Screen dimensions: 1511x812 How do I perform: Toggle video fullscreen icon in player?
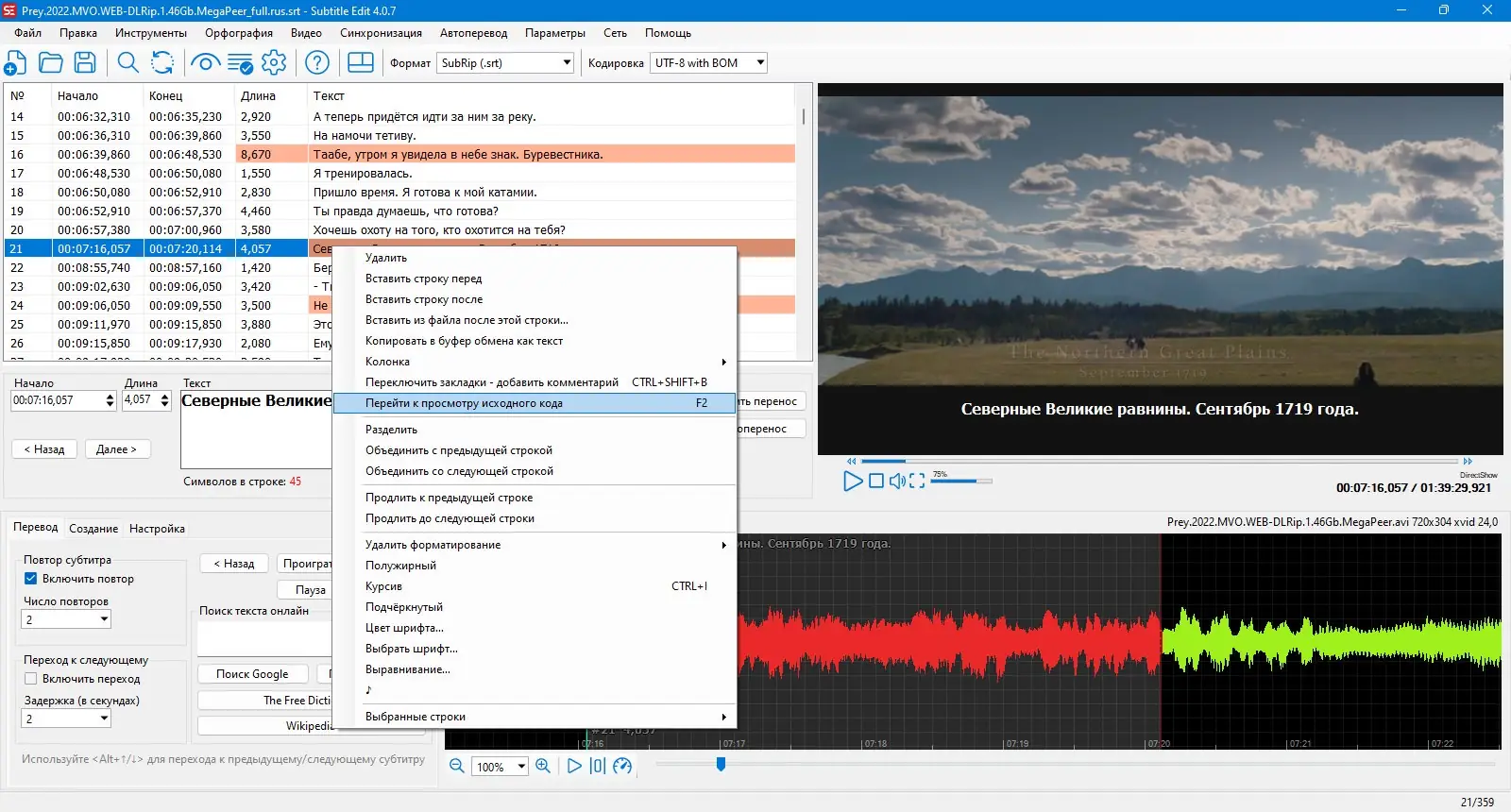(x=917, y=482)
